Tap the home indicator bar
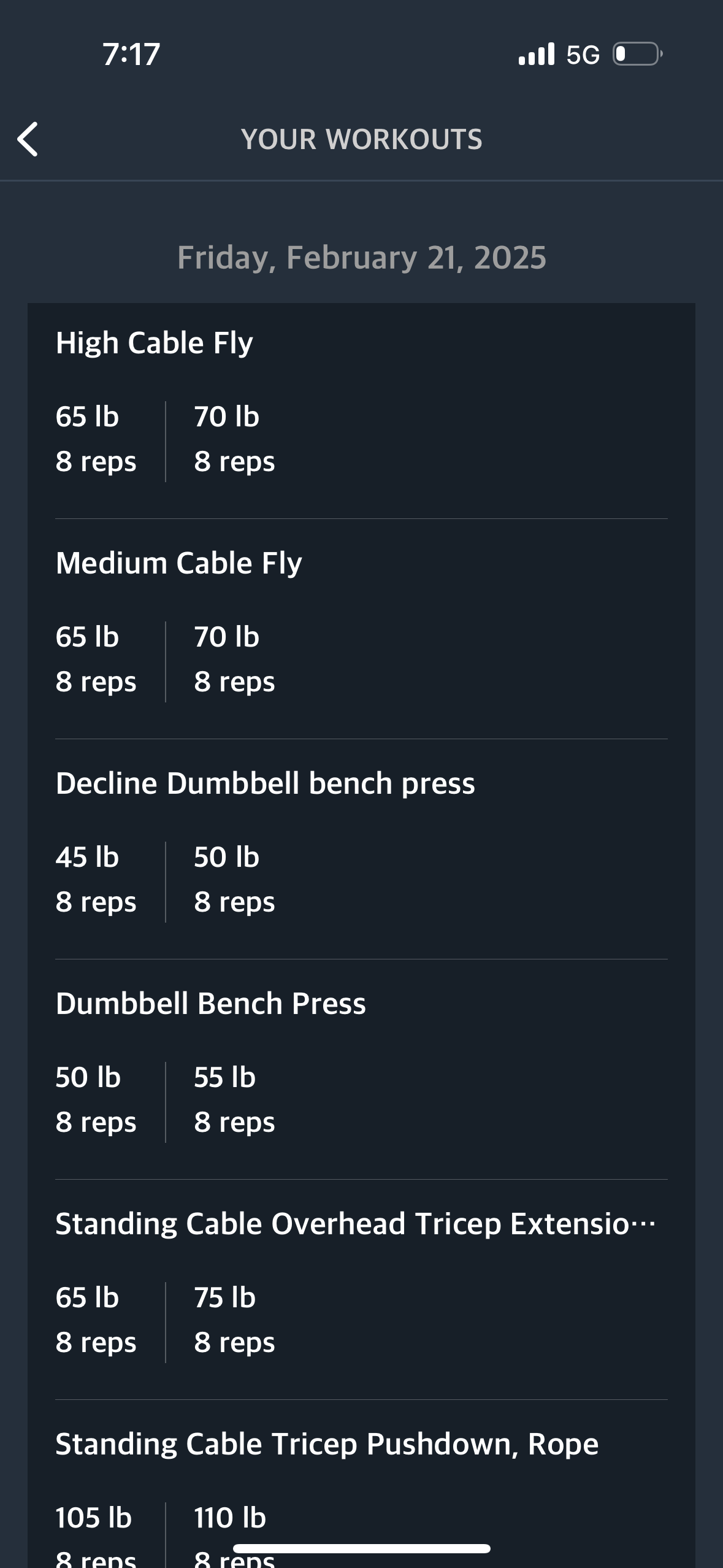This screenshot has height=1568, width=723. [x=362, y=1548]
